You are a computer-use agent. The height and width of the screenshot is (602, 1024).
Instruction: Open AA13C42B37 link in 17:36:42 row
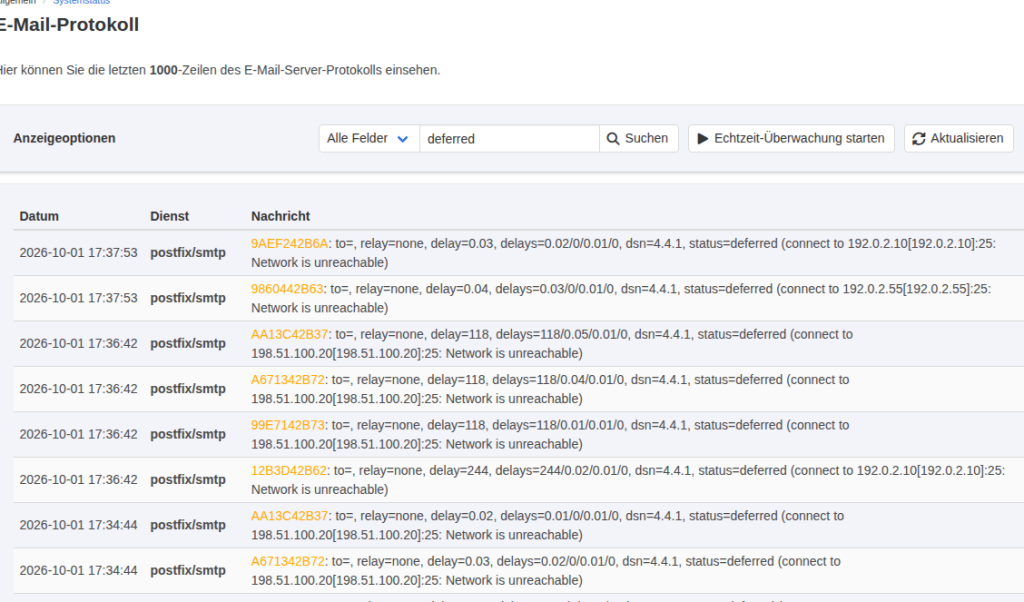(289, 334)
